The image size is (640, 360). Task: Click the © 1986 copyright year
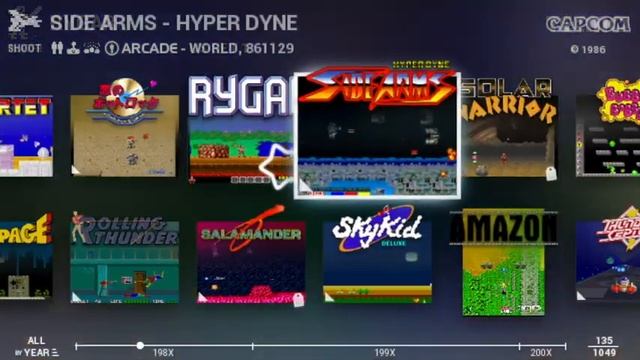588,50
